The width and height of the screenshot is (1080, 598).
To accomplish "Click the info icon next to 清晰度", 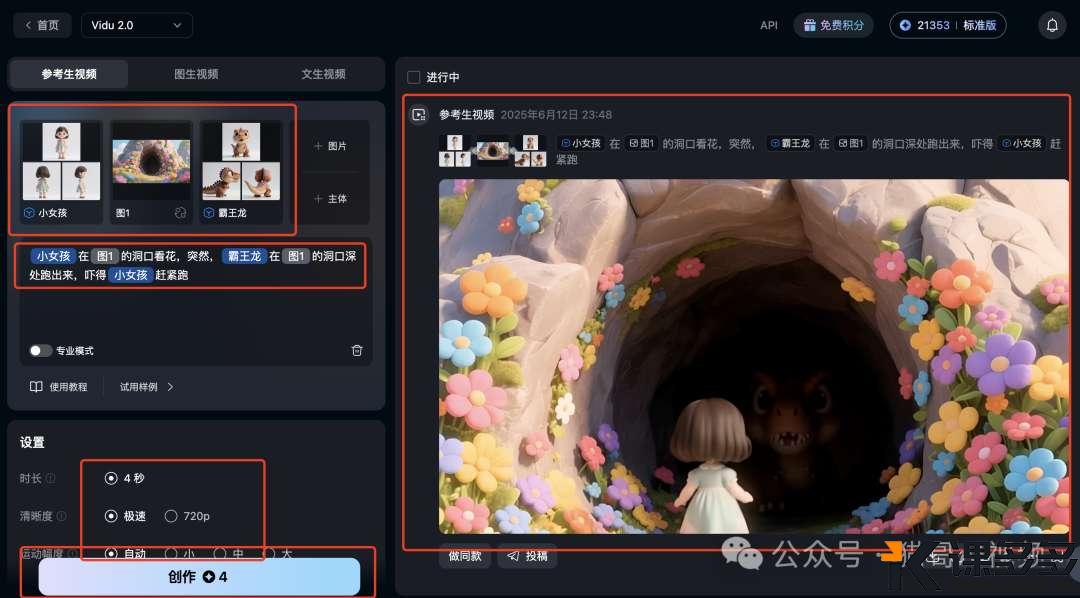I will [62, 517].
